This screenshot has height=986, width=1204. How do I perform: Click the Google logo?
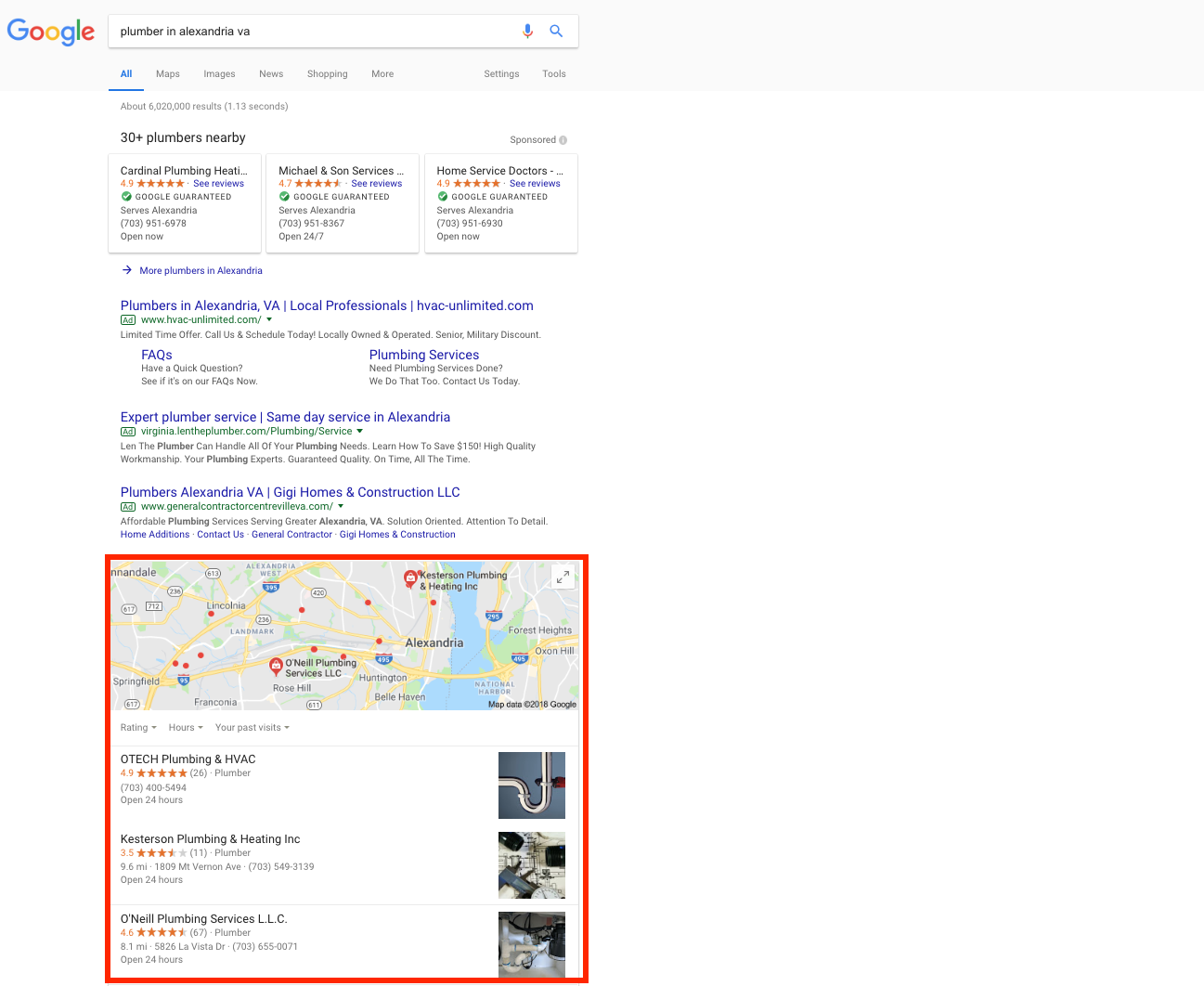(x=51, y=32)
